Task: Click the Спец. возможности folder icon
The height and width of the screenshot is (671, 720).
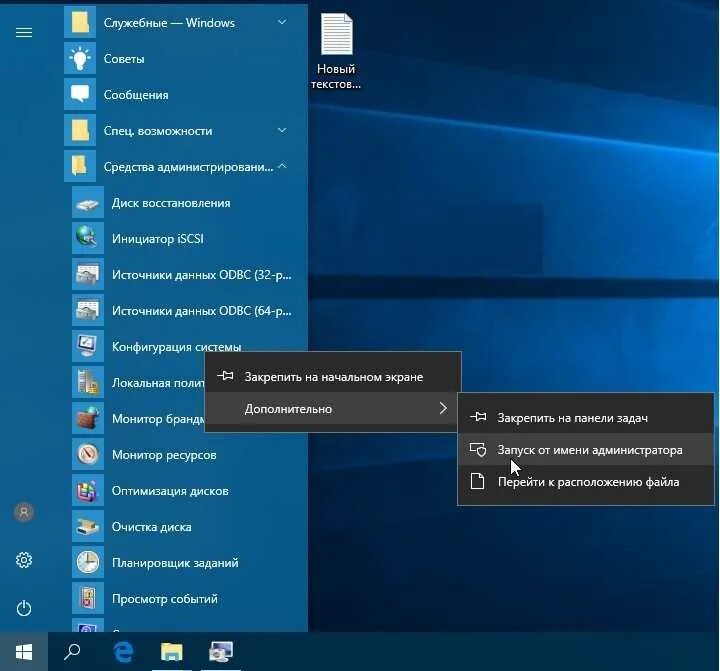Action: 80,130
